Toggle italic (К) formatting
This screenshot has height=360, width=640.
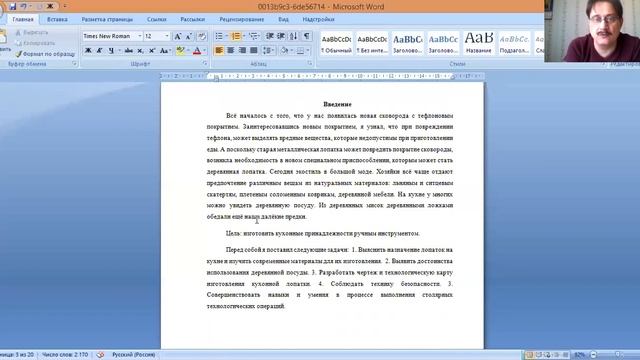99,51
